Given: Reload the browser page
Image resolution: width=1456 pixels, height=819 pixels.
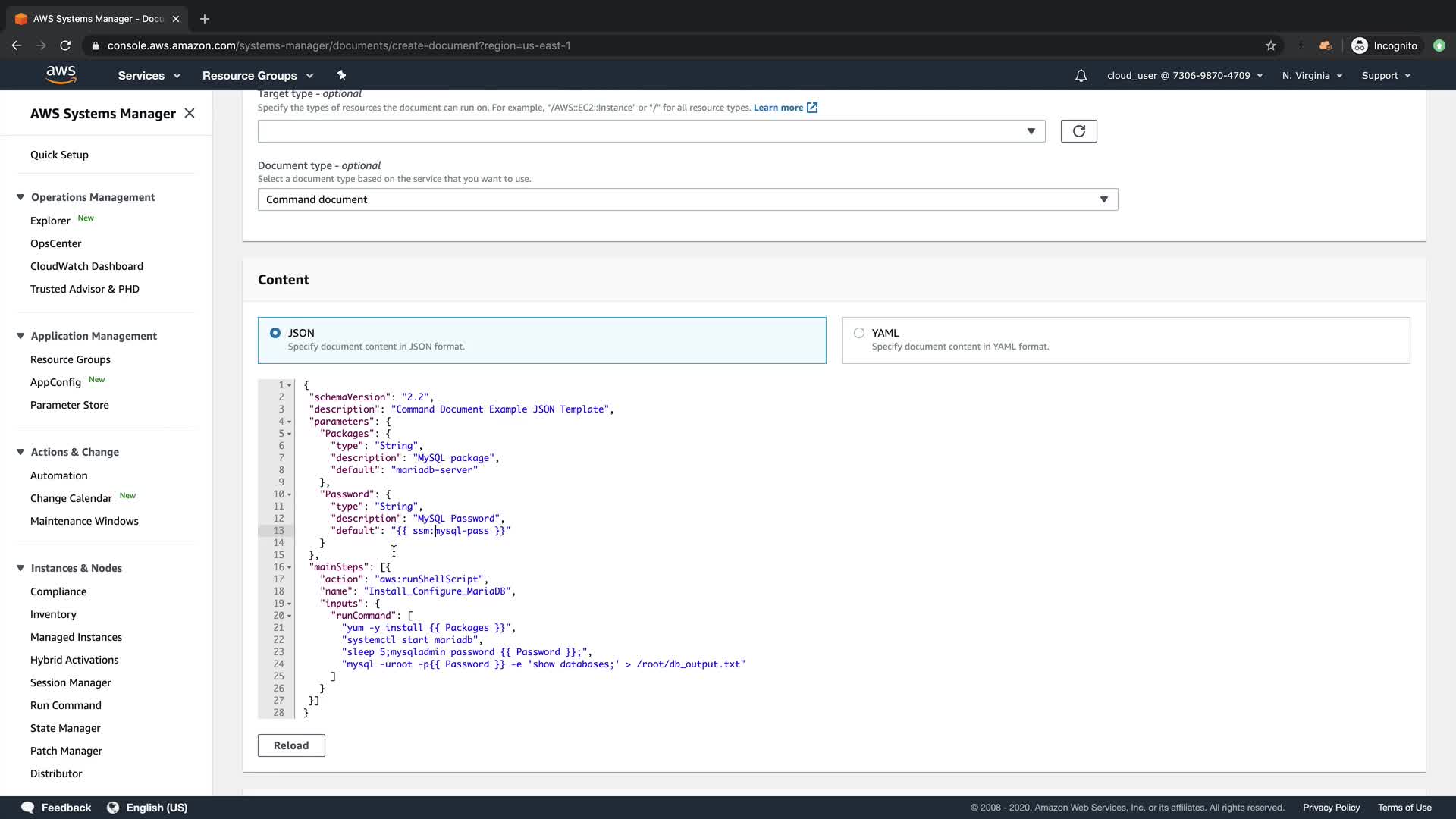Looking at the screenshot, I should tap(65, 45).
